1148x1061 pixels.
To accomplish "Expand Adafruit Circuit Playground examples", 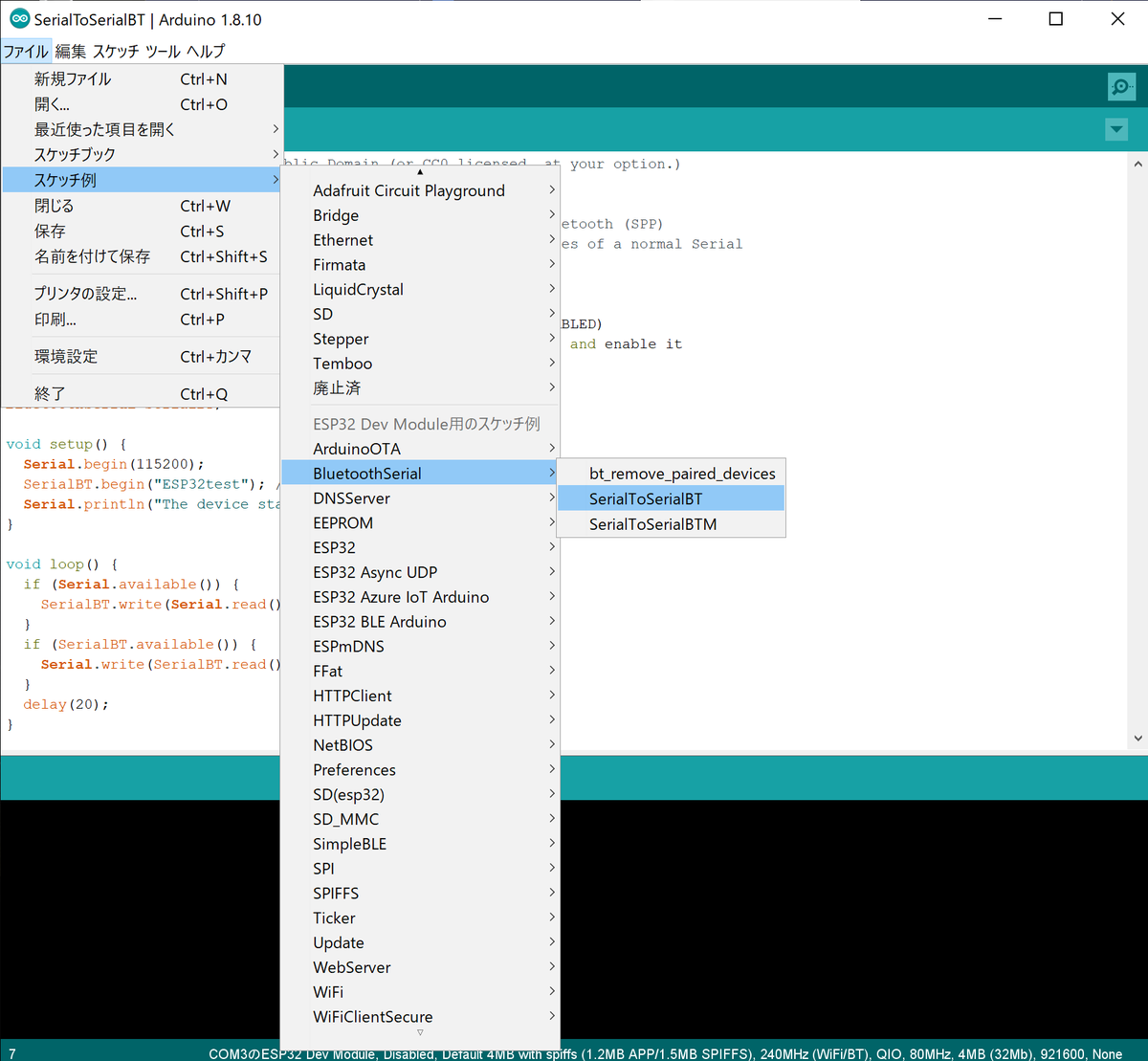I will (x=420, y=190).
